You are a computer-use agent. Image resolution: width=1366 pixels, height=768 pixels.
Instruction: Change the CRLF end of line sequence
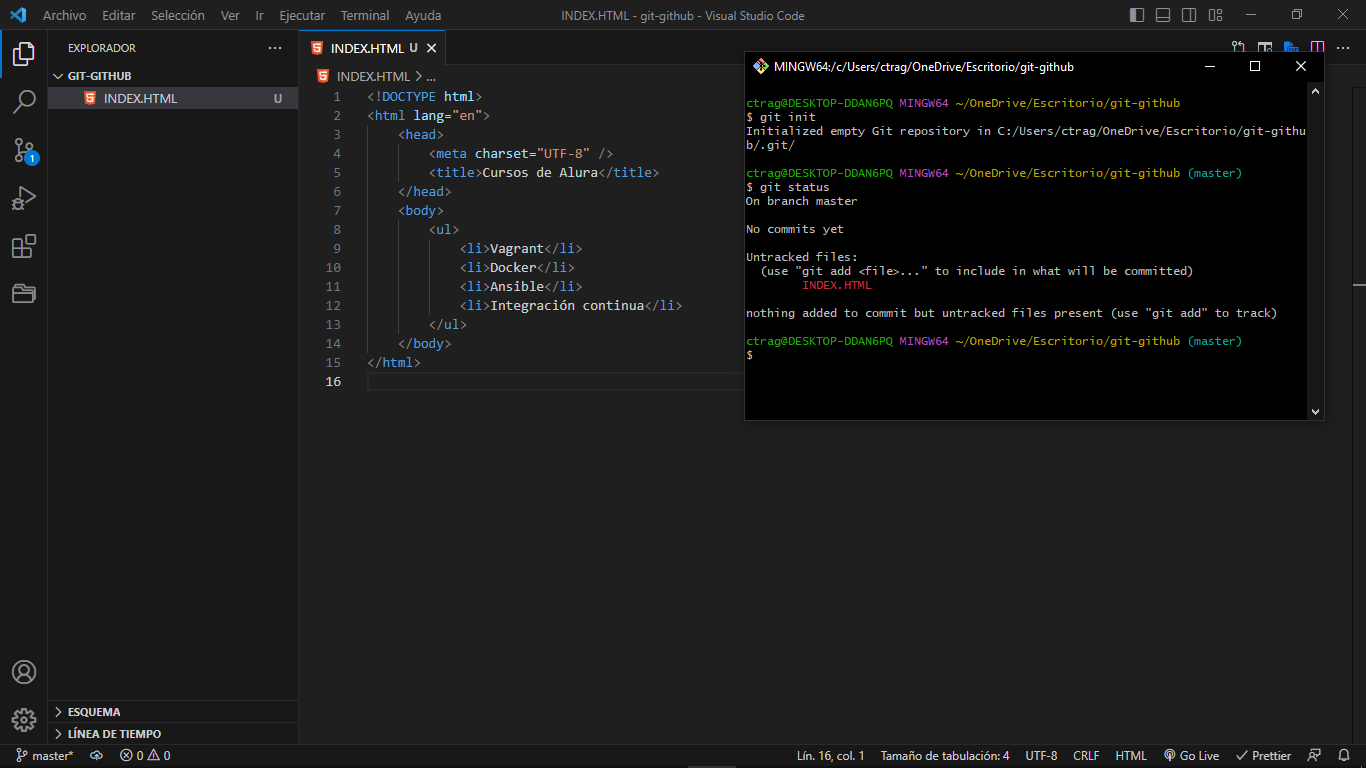pos(1086,756)
